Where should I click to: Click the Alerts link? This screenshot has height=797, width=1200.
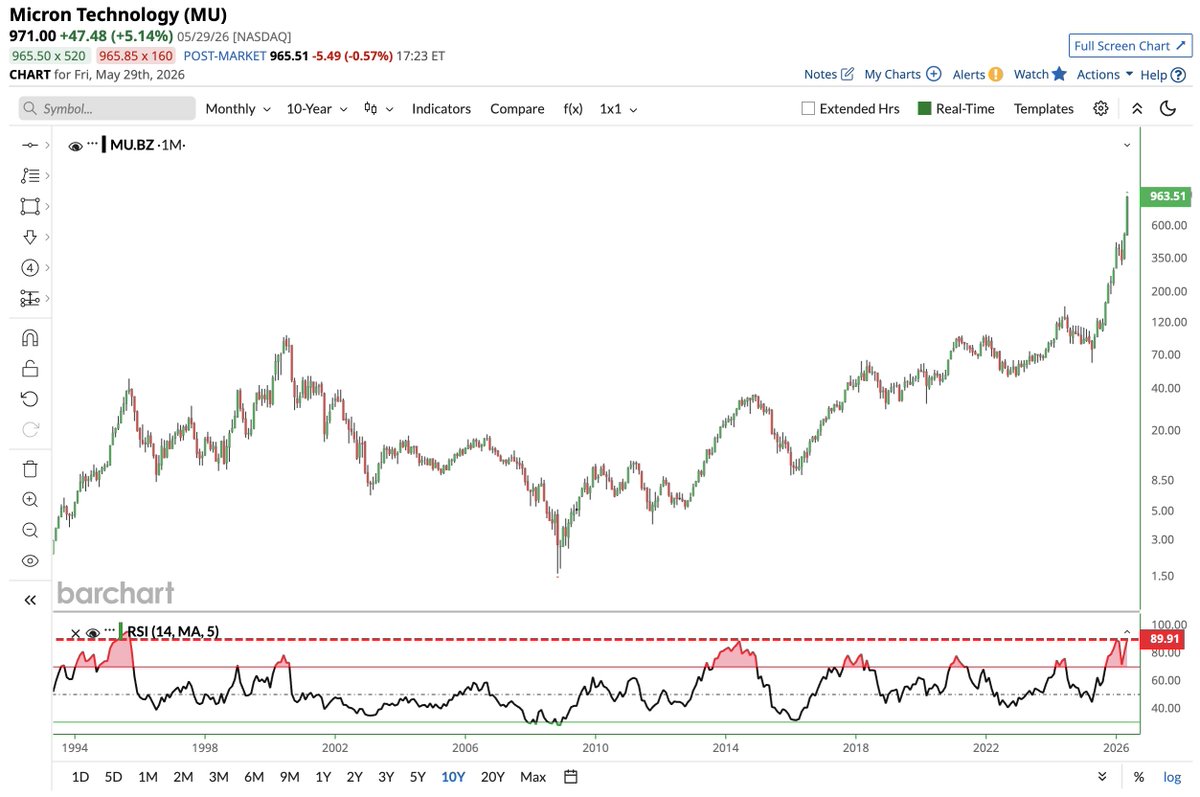pyautogui.click(x=969, y=74)
